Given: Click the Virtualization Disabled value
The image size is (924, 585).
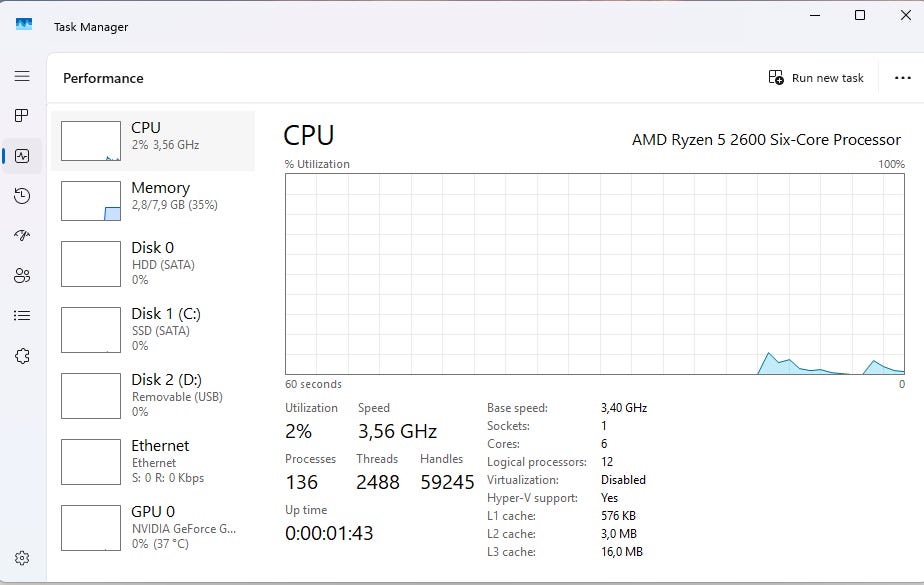Looking at the screenshot, I should [x=623, y=480].
